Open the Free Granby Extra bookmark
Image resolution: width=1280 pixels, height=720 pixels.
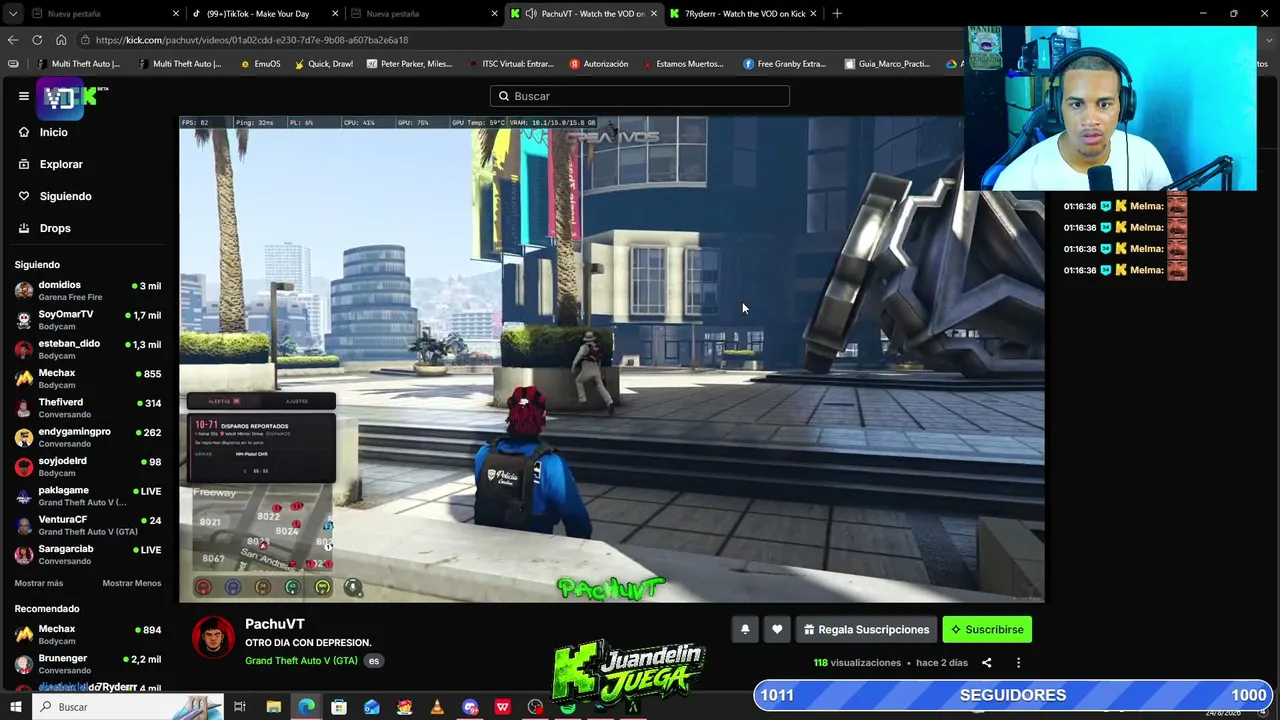tap(785, 64)
